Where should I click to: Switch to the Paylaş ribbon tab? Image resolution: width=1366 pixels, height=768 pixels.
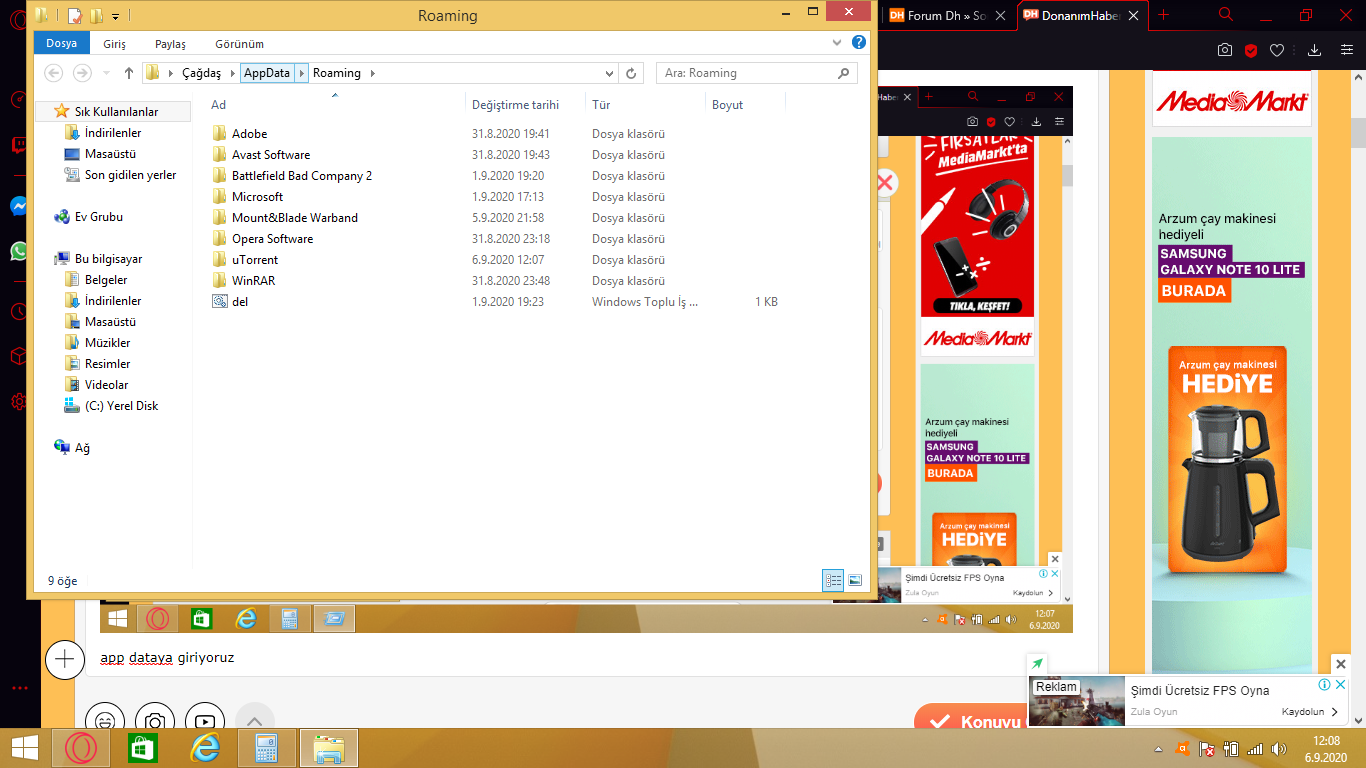tap(170, 44)
